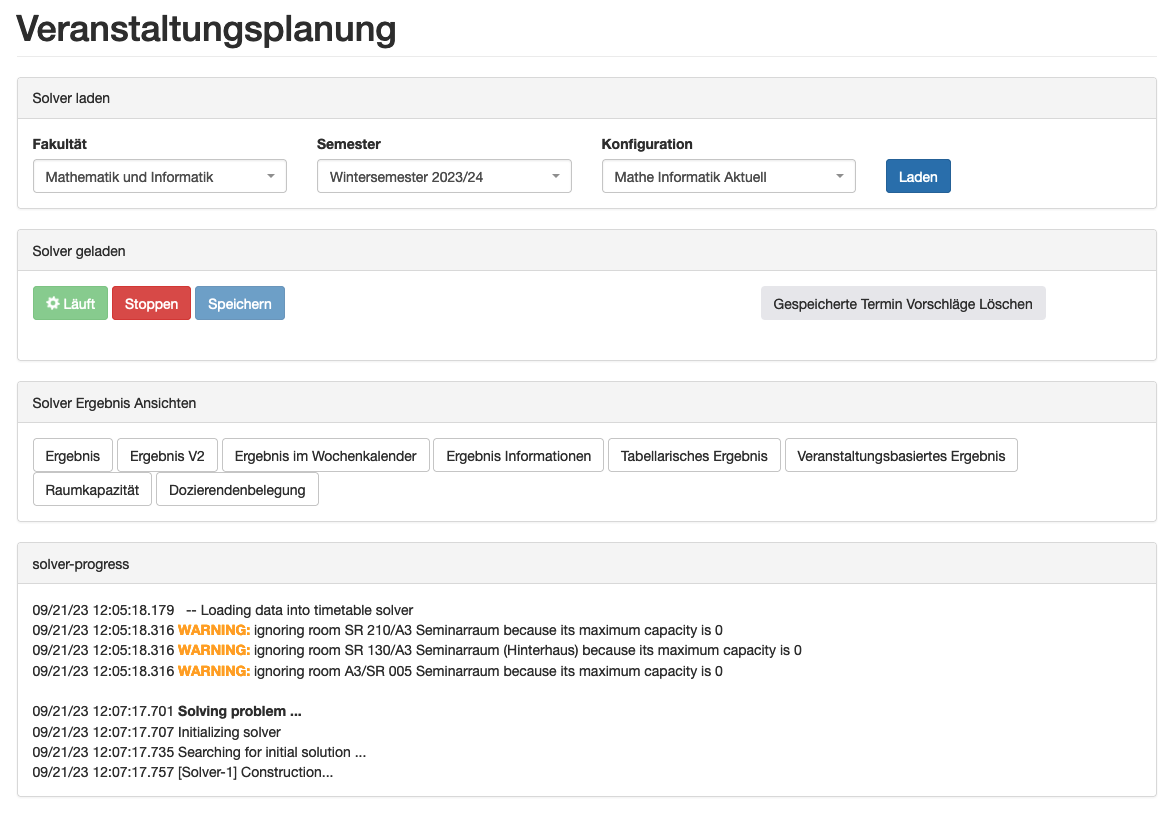The width and height of the screenshot is (1175, 813).
Task: Click Gespeicherte Termin Vorschläge Löschen
Action: click(902, 304)
